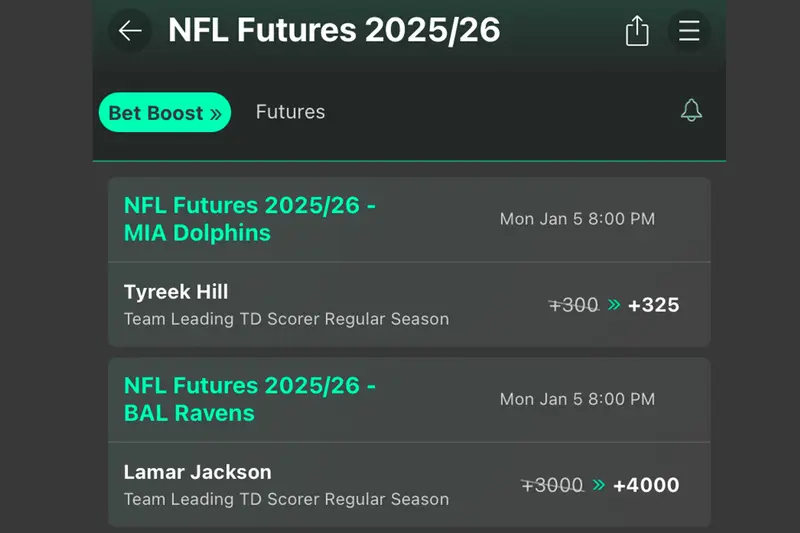Screen dimensions: 800x533
Task: Select the Bet Boost tab
Action: click(x=165, y=113)
